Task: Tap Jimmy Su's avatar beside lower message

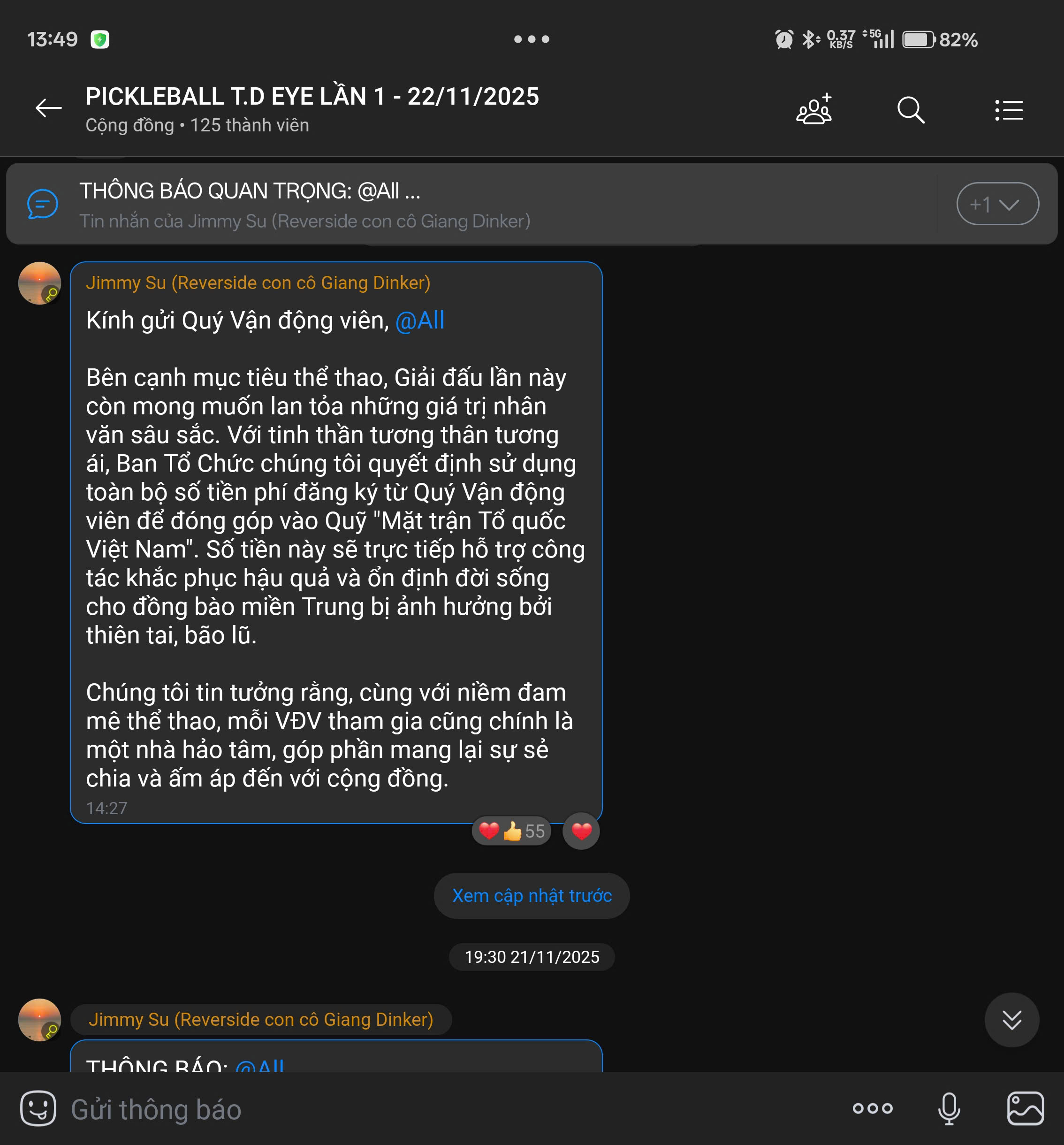Action: tap(39, 1019)
